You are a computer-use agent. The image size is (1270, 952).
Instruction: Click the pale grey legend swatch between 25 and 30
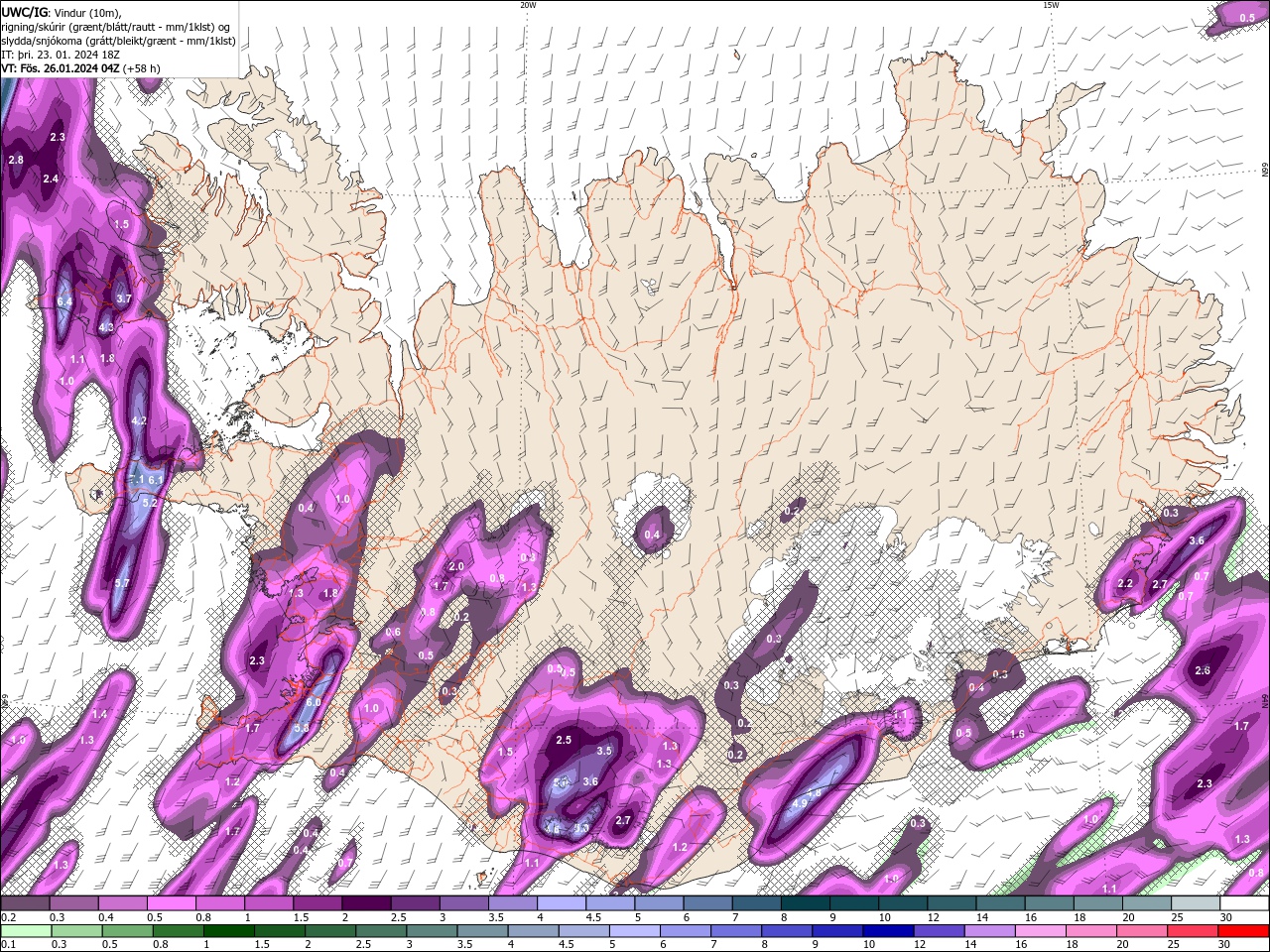coord(1197,903)
